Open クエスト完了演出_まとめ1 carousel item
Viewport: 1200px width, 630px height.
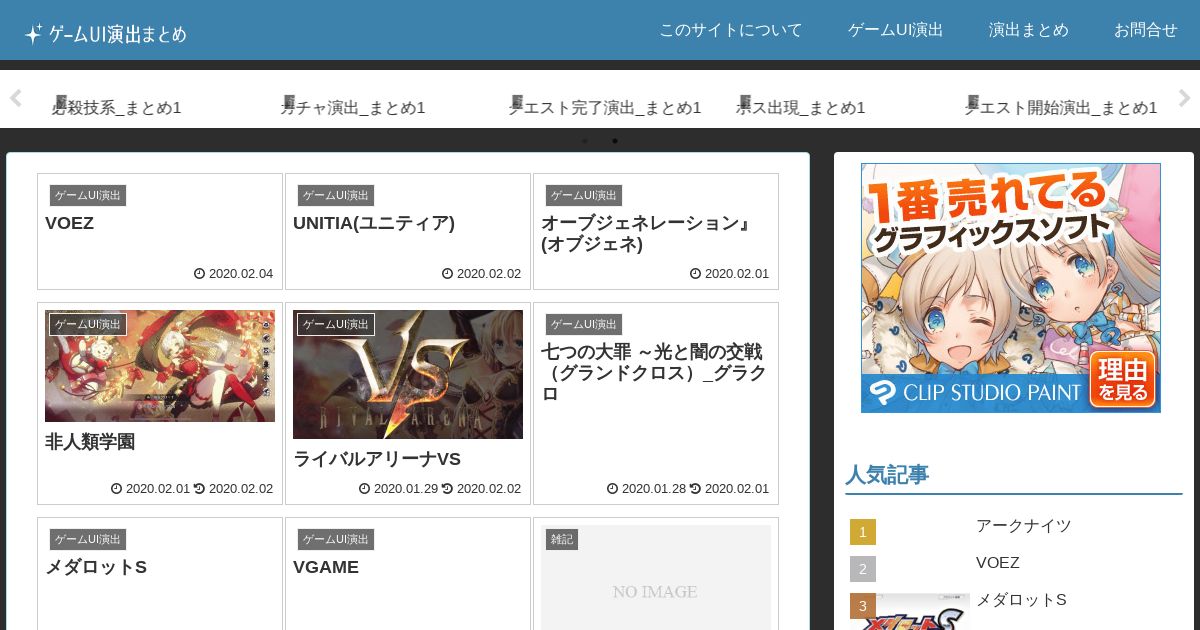605,107
